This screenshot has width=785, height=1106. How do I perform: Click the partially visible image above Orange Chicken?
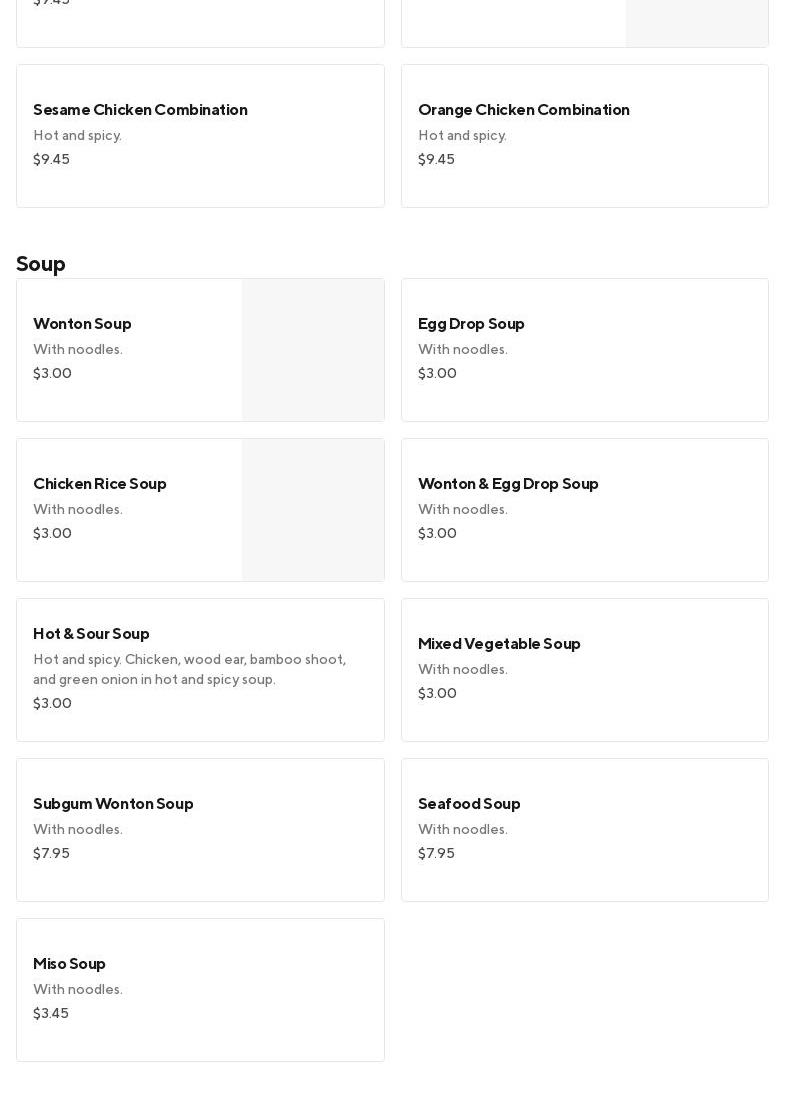click(x=696, y=23)
